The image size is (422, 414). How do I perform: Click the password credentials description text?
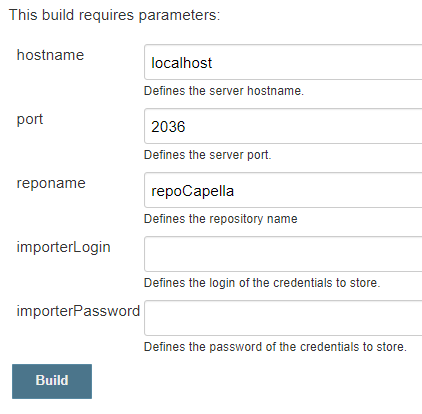click(275, 347)
